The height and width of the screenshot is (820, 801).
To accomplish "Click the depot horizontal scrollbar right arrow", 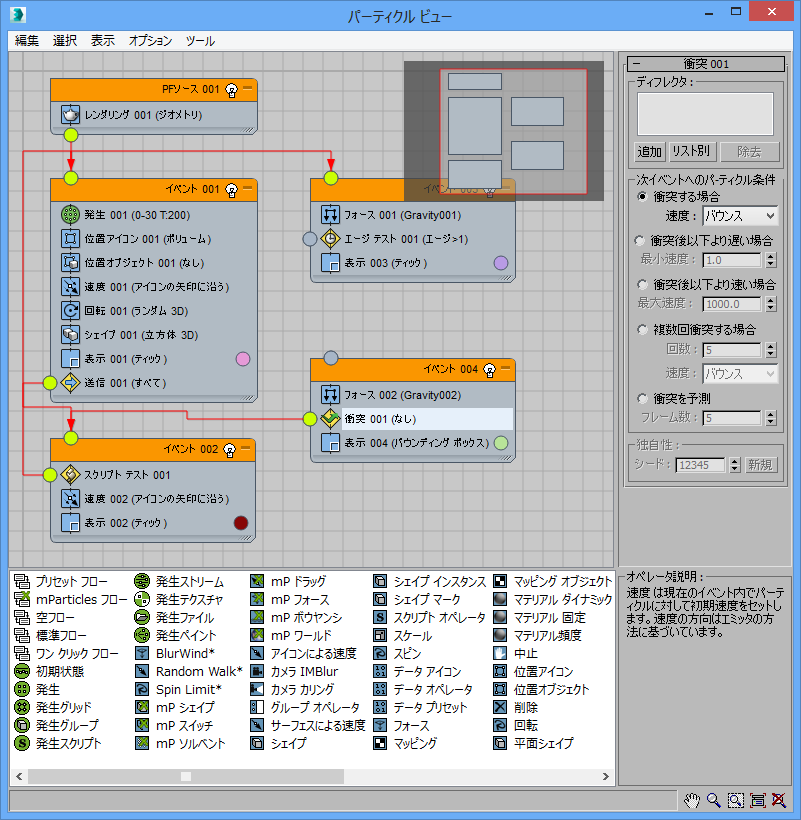I will click(606, 777).
